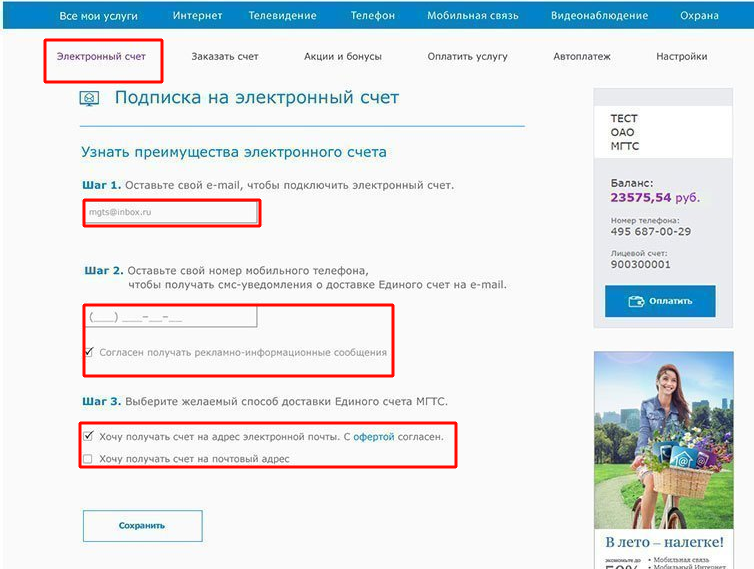This screenshot has width=754, height=569.
Task: Switch to the Заказать счет tab
Action: point(225,56)
